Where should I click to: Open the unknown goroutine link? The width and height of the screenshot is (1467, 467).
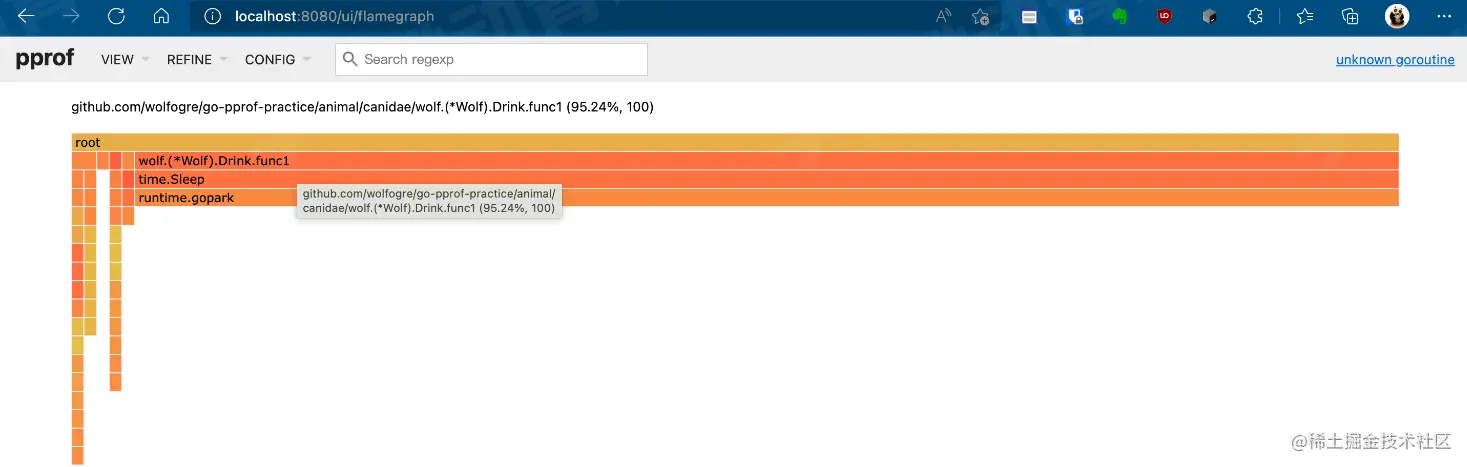(1395, 60)
